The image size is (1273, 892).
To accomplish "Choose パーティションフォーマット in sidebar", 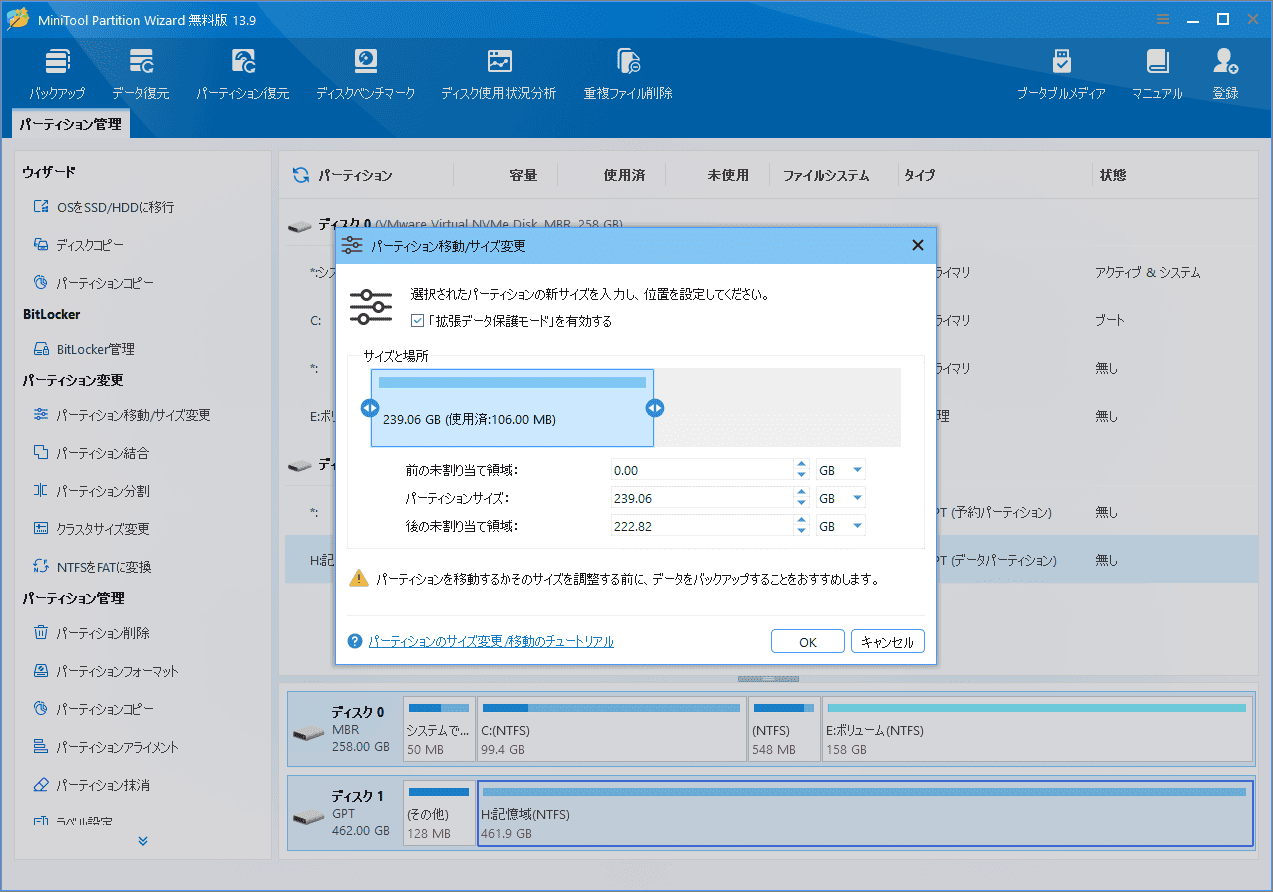I will click(x=106, y=671).
